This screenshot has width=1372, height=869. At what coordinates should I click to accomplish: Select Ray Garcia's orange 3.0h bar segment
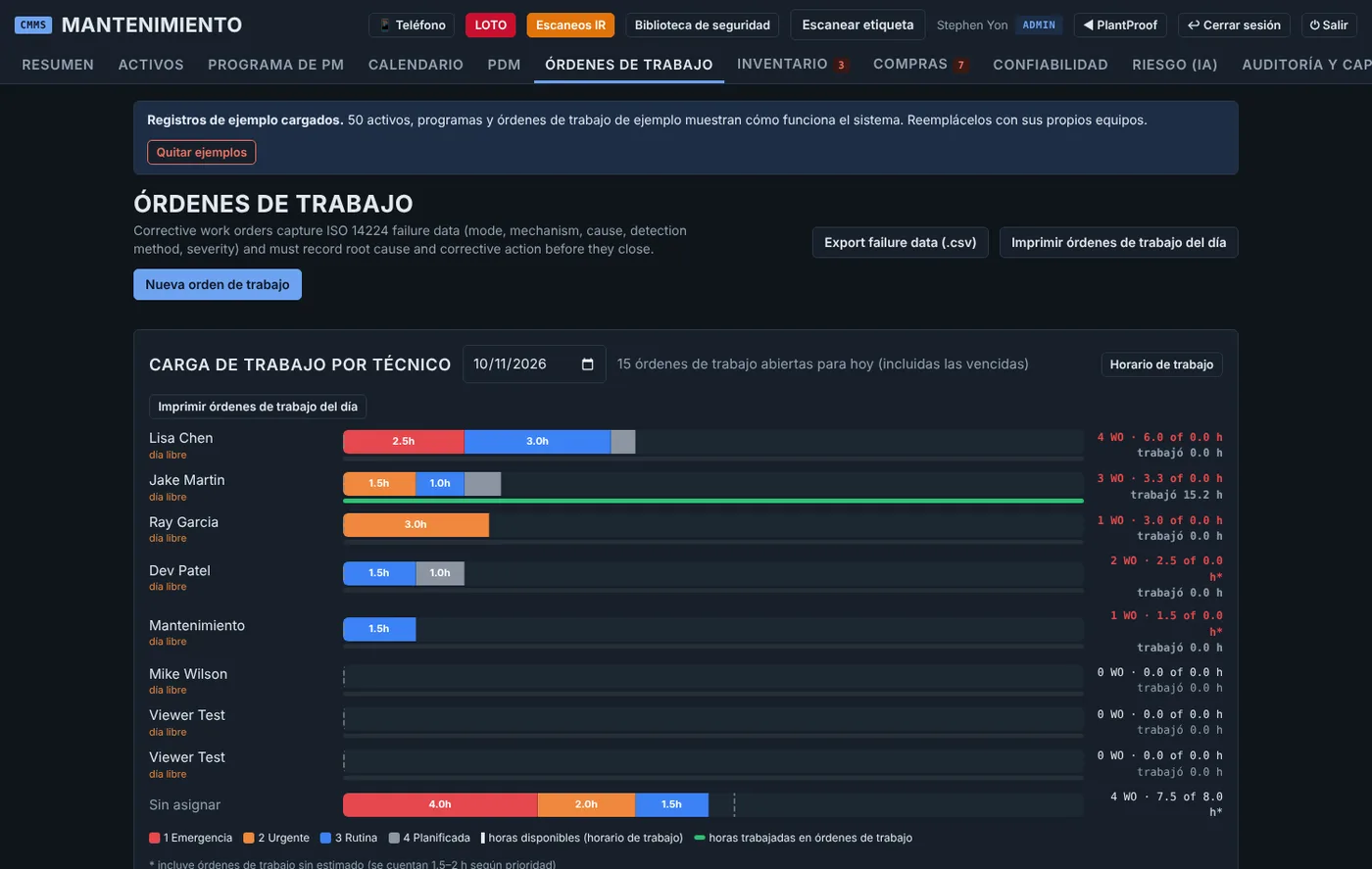[x=416, y=525]
